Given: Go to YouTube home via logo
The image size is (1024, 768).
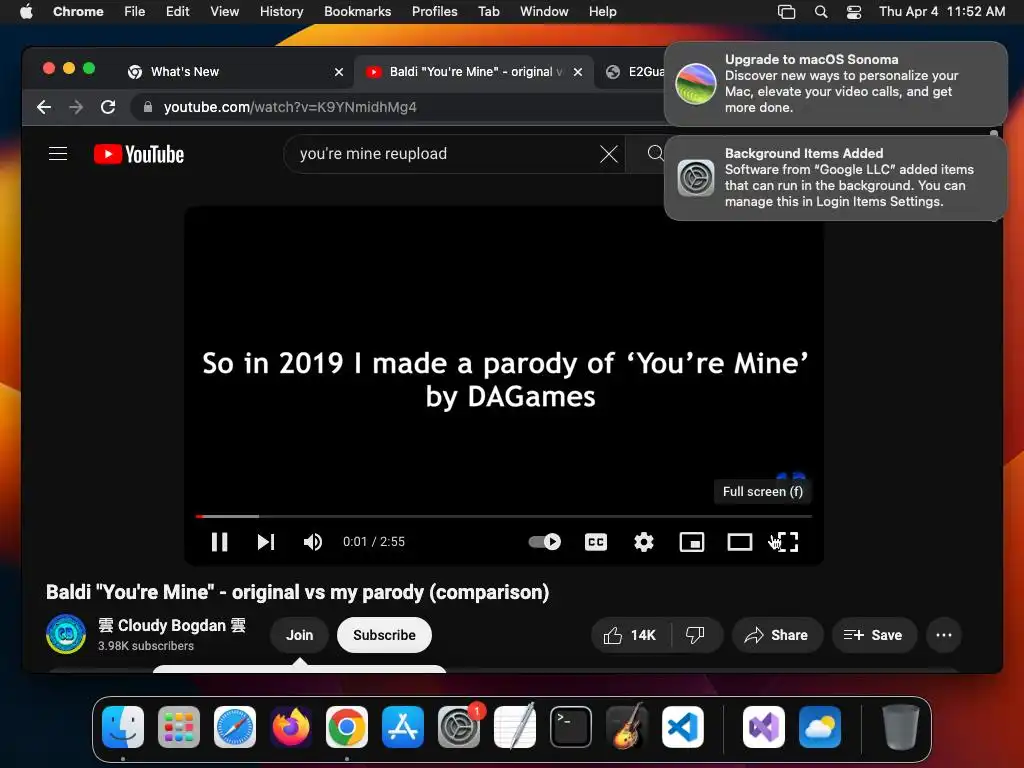Looking at the screenshot, I should pyautogui.click(x=139, y=154).
